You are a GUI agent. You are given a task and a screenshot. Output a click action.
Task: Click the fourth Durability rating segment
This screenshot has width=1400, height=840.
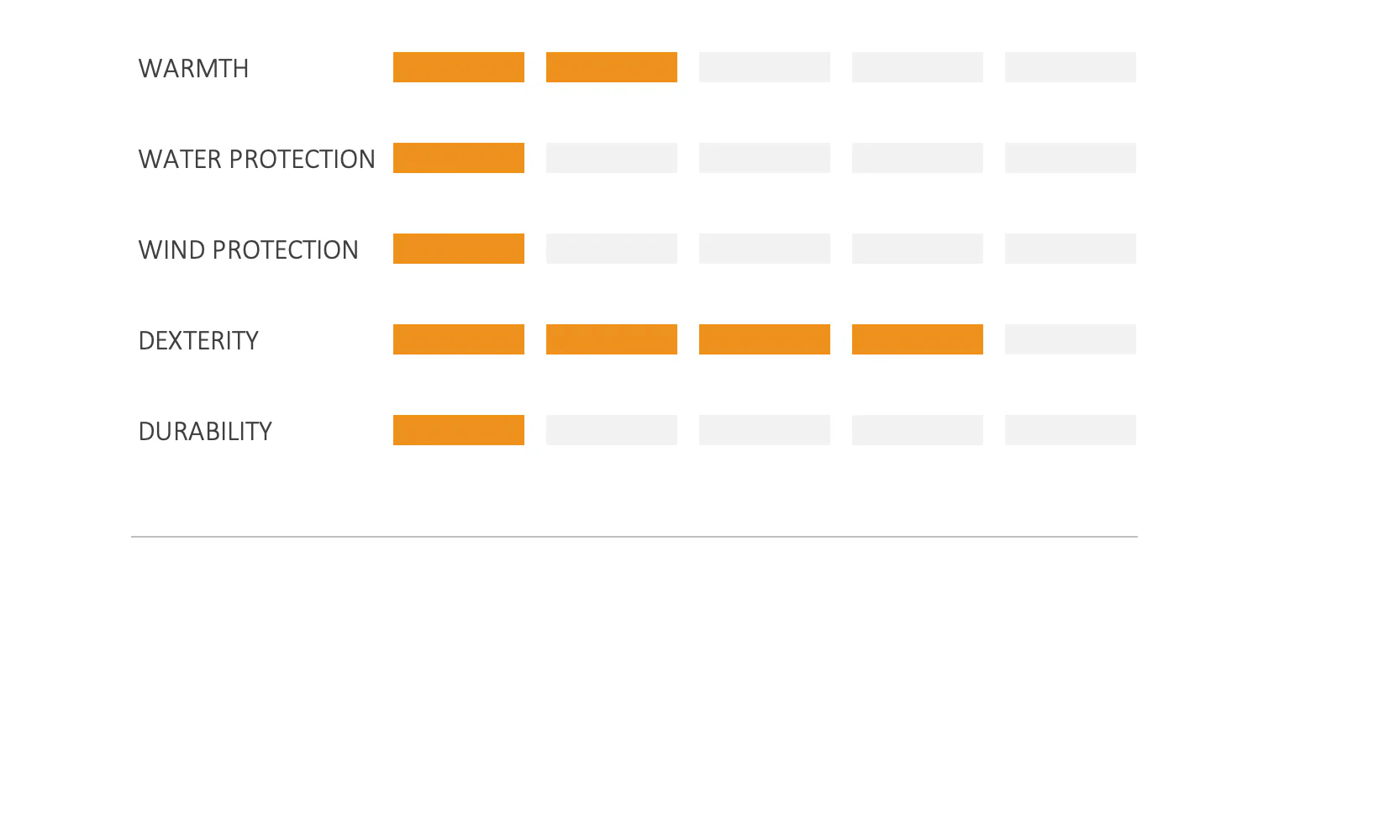[918, 430]
